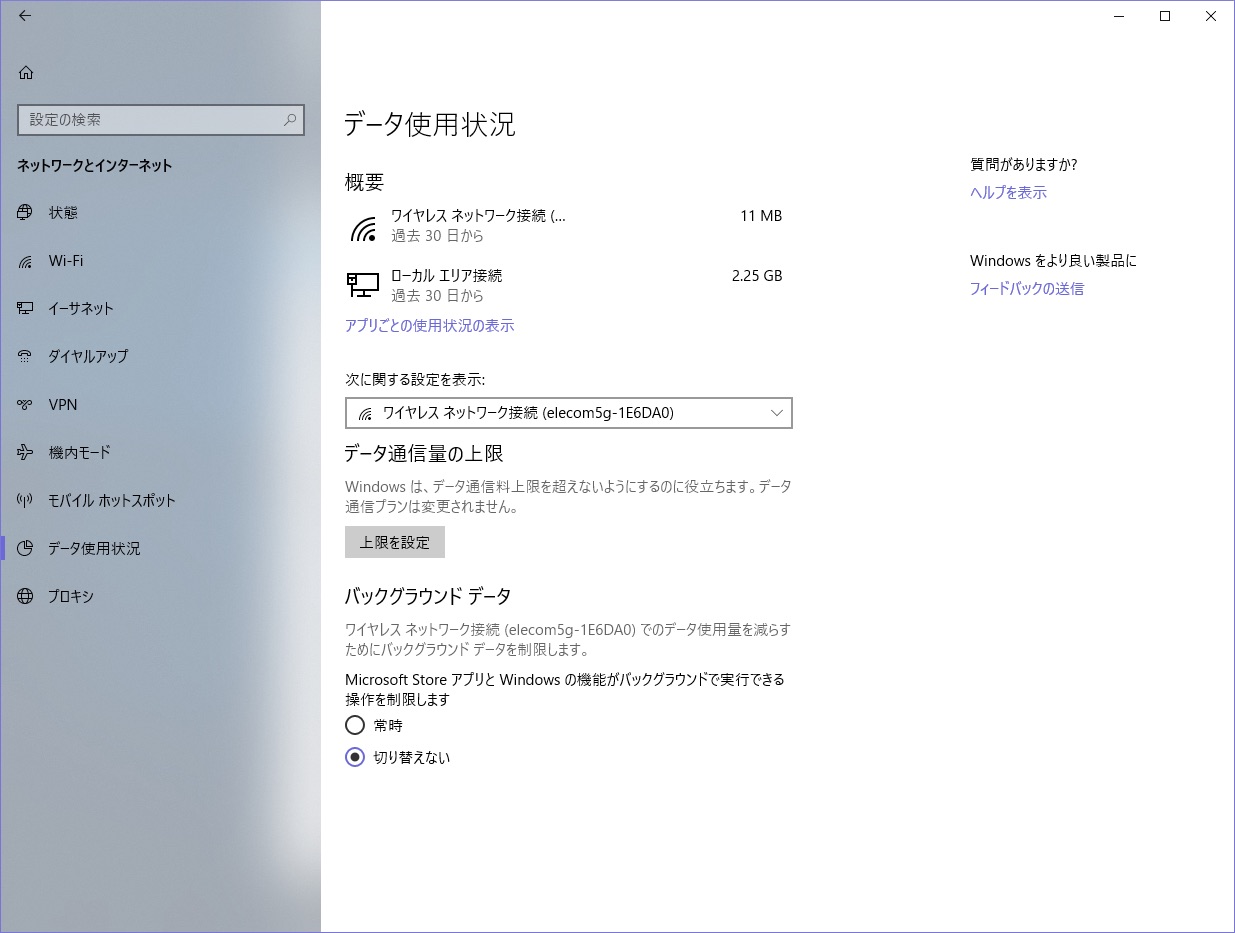Click データ通信量の上限 heading

tap(424, 453)
